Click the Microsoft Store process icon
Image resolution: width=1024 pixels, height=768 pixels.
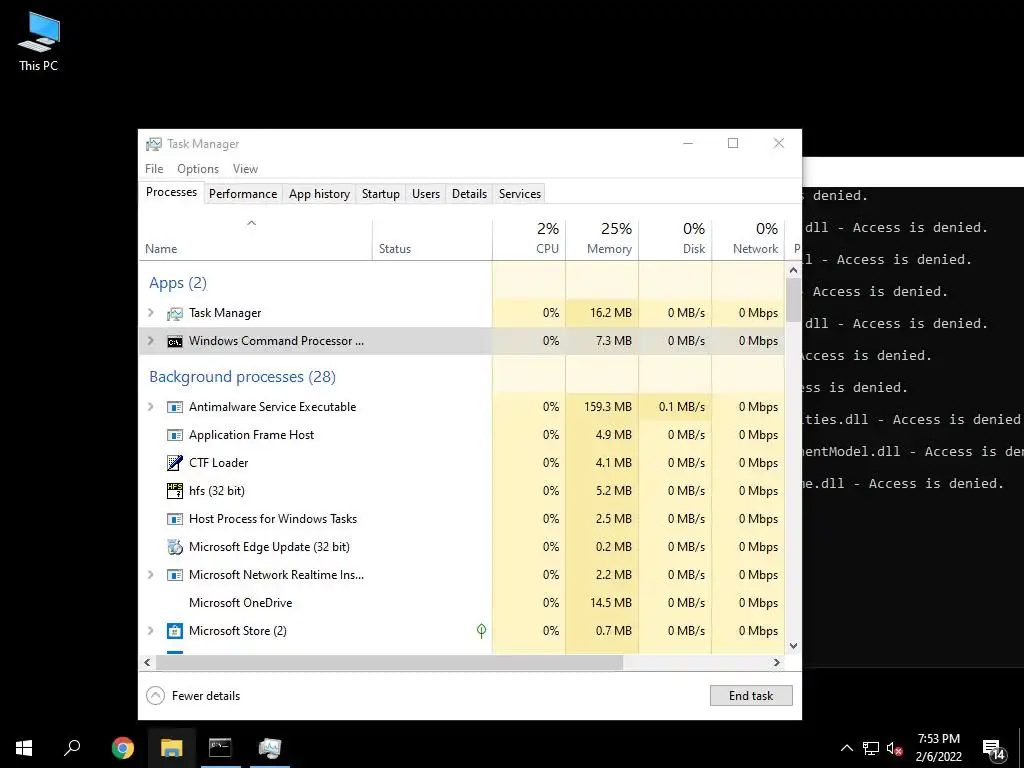click(x=174, y=631)
